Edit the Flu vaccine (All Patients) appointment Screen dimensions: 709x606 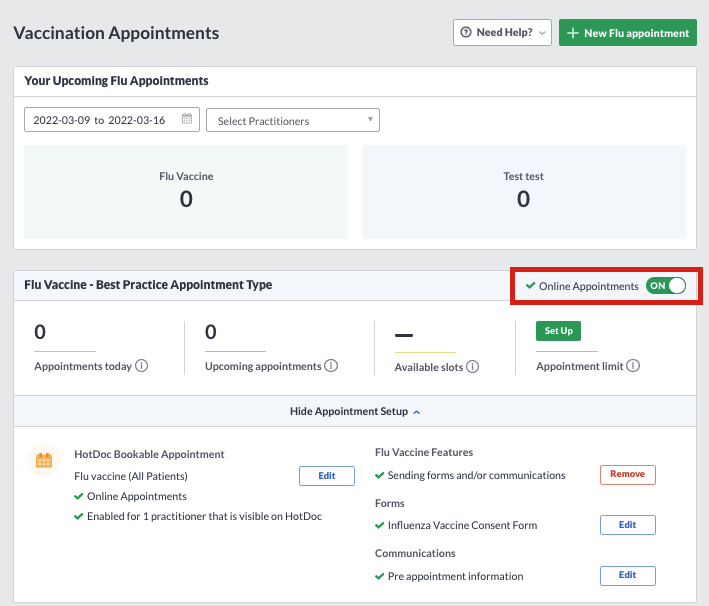326,476
